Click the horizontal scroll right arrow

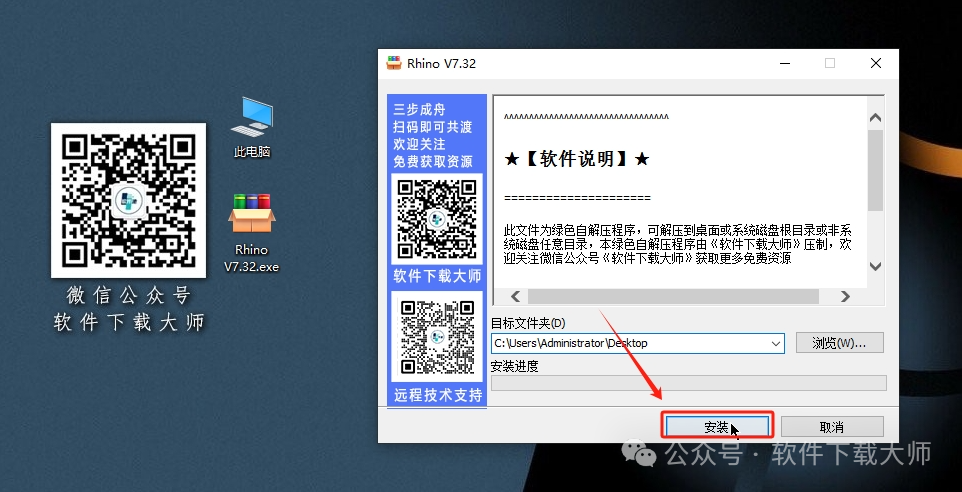pyautogui.click(x=845, y=296)
